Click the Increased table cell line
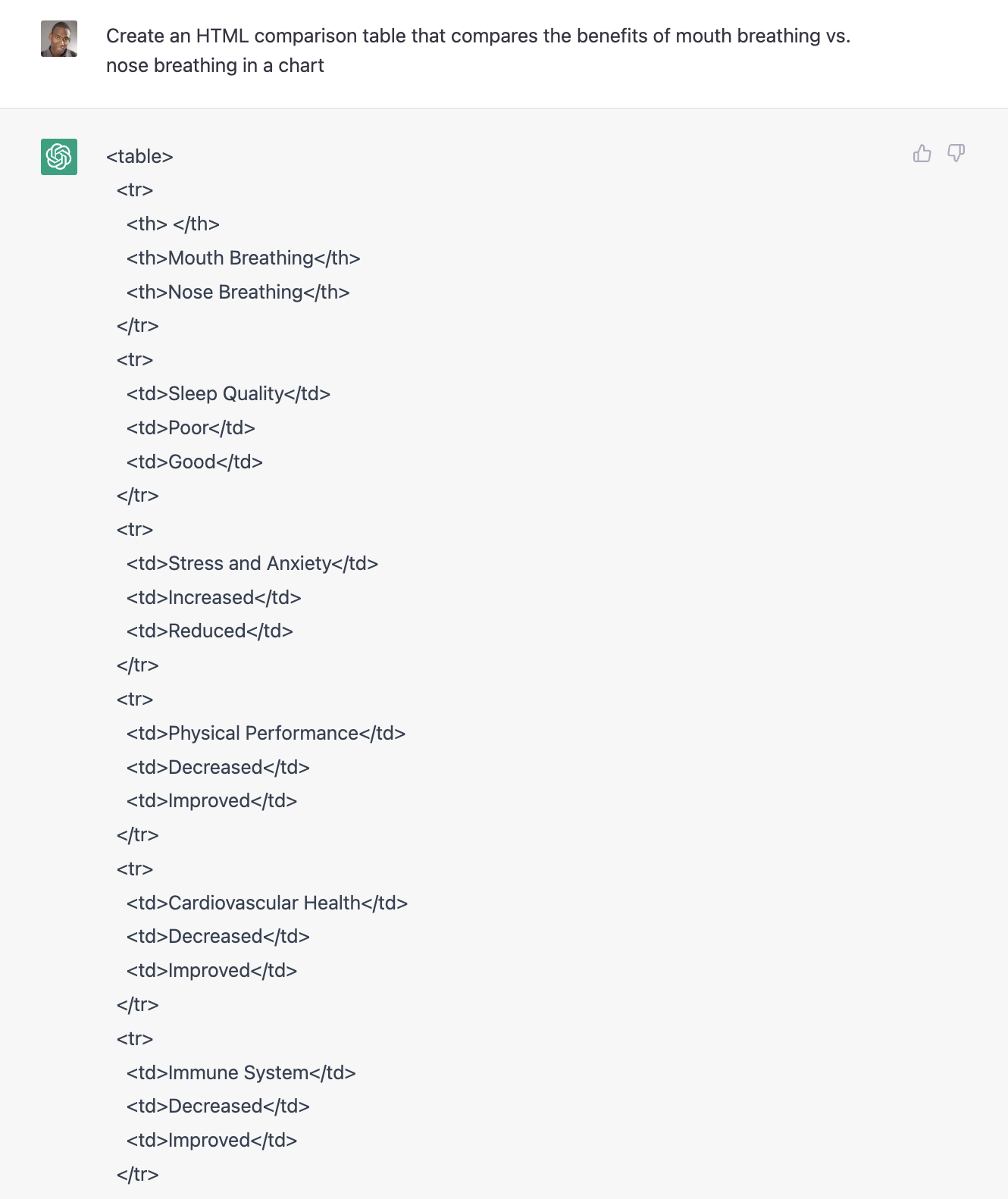The image size is (1008, 1199). pyautogui.click(x=214, y=598)
